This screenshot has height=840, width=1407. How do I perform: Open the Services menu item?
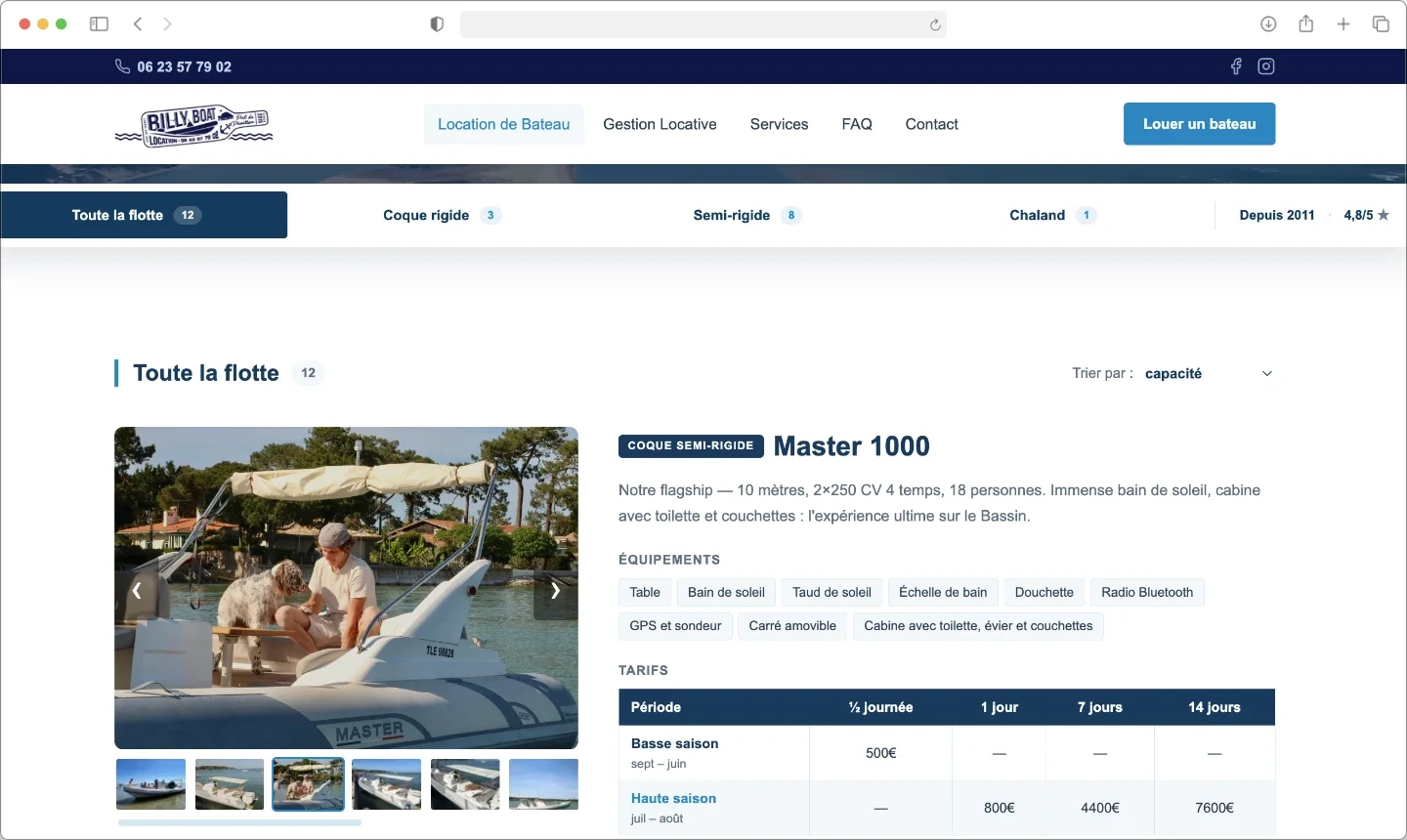click(779, 124)
